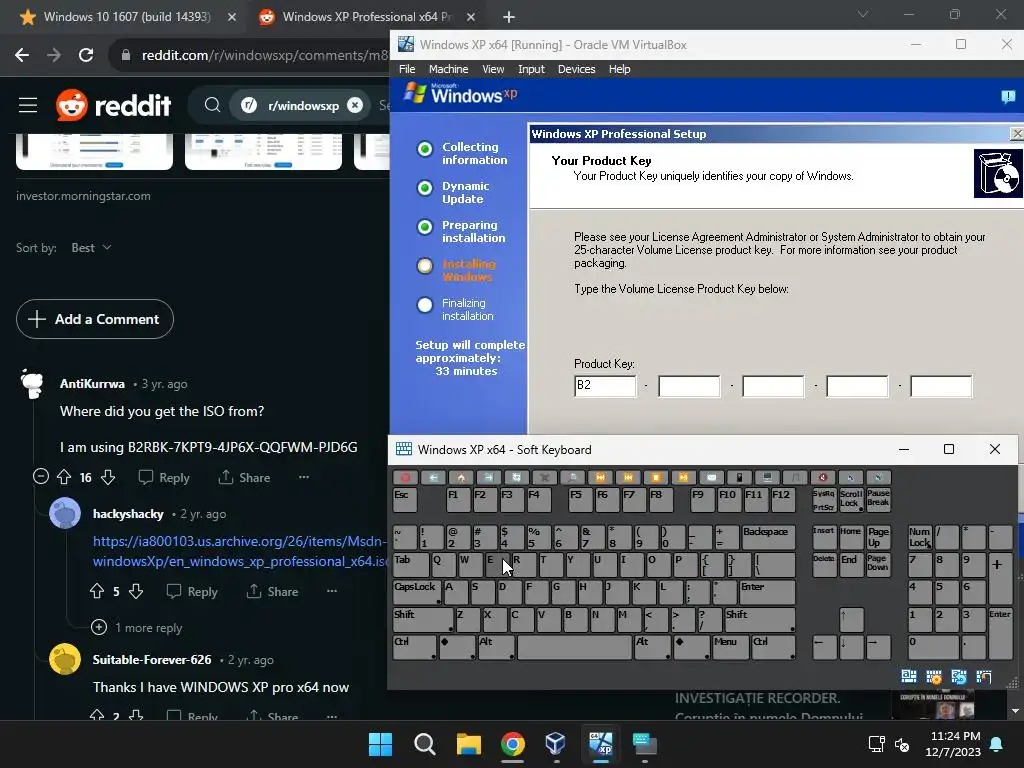The height and width of the screenshot is (768, 1024).
Task: Collapse AntiKurrwa's comment thread
Action: point(40,476)
